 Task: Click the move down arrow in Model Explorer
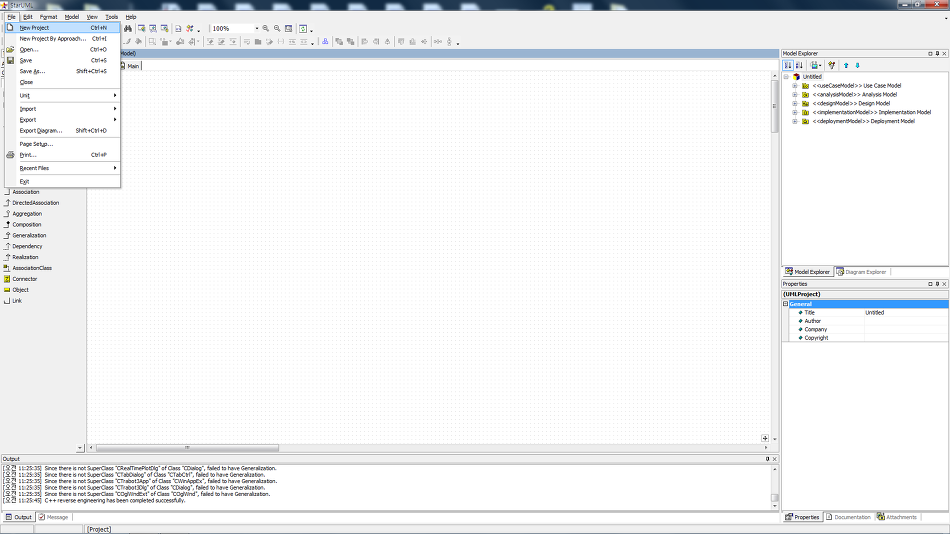(x=857, y=65)
